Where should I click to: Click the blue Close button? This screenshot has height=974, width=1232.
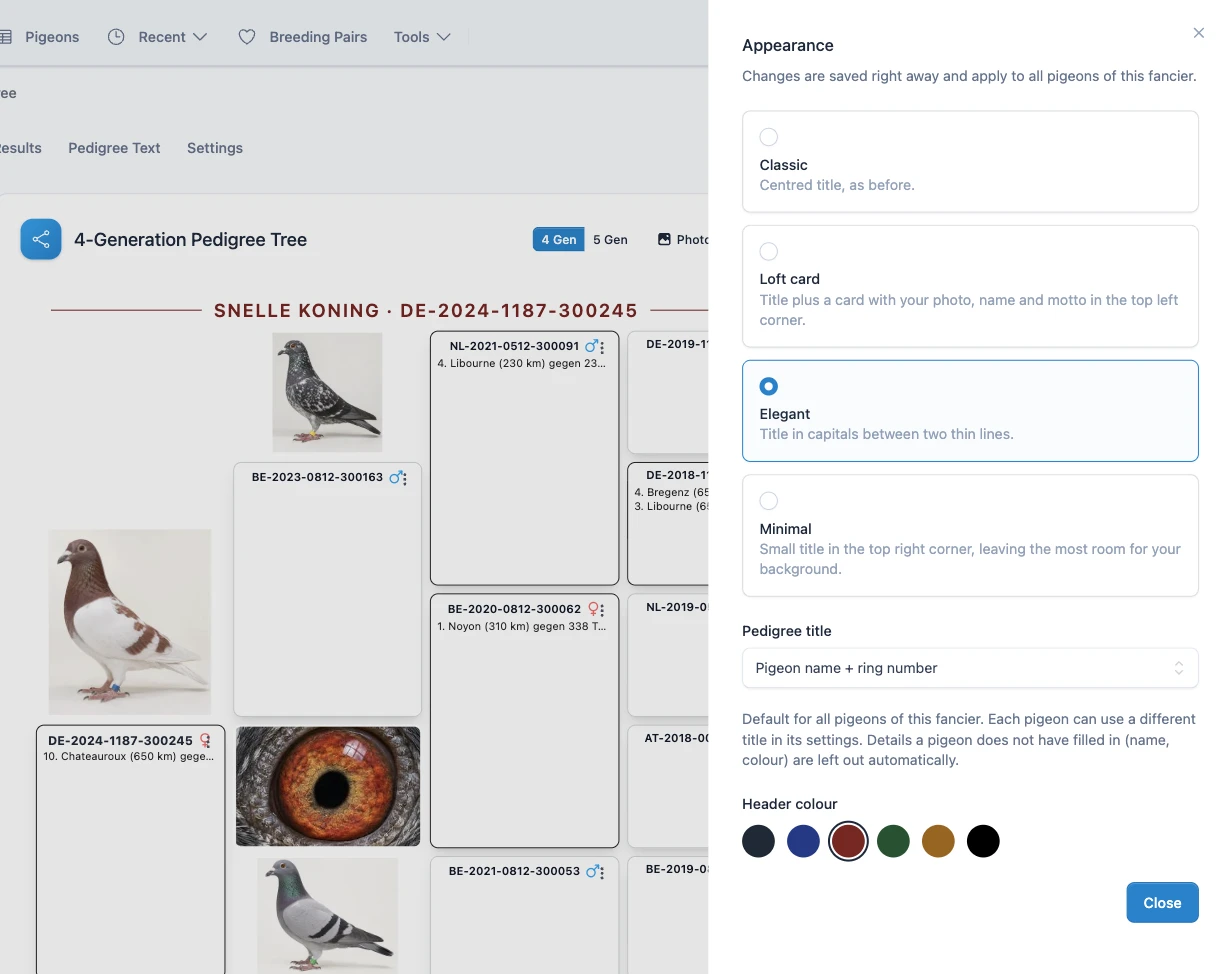pyautogui.click(x=1162, y=903)
